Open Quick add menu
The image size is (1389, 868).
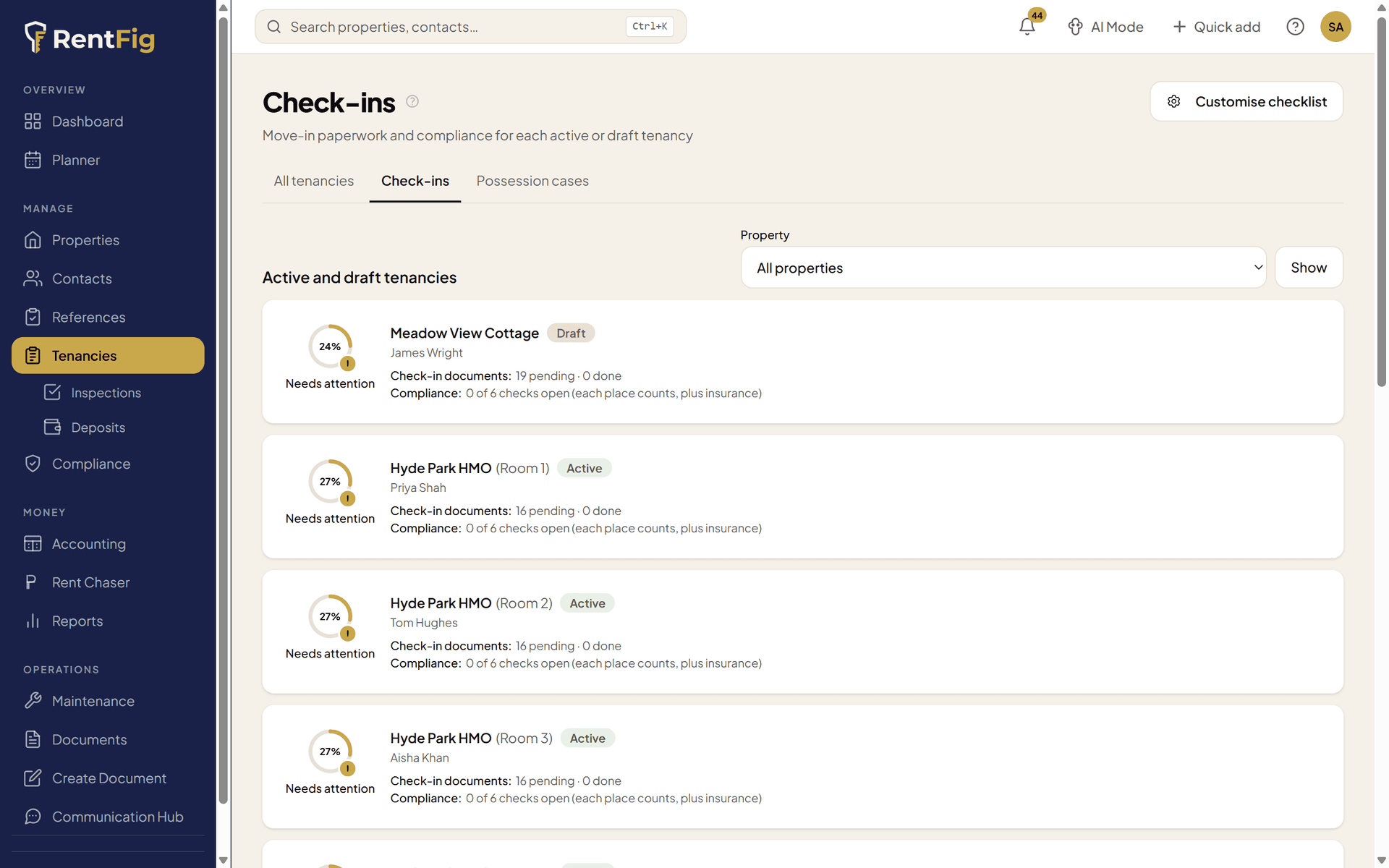(x=1216, y=27)
